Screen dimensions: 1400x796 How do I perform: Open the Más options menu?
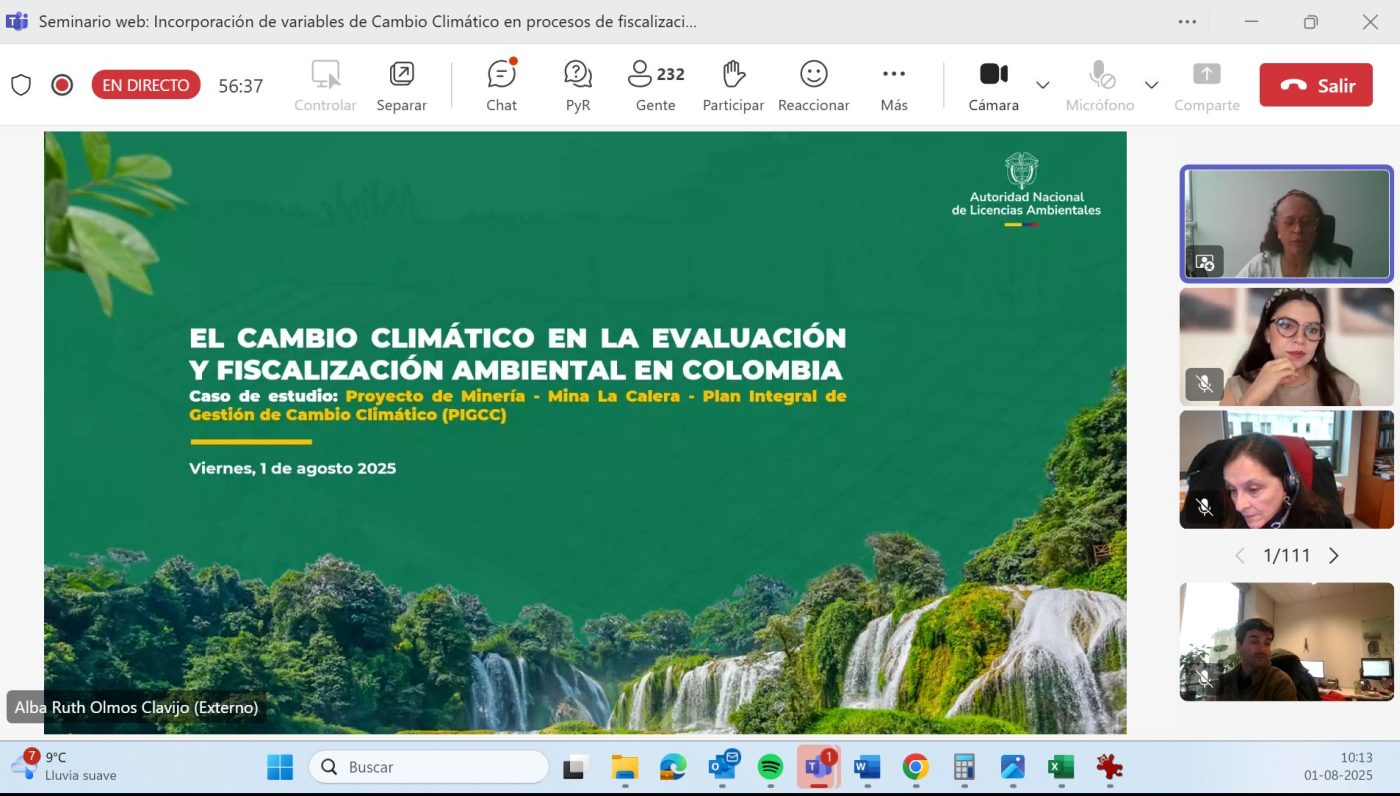[x=894, y=85]
